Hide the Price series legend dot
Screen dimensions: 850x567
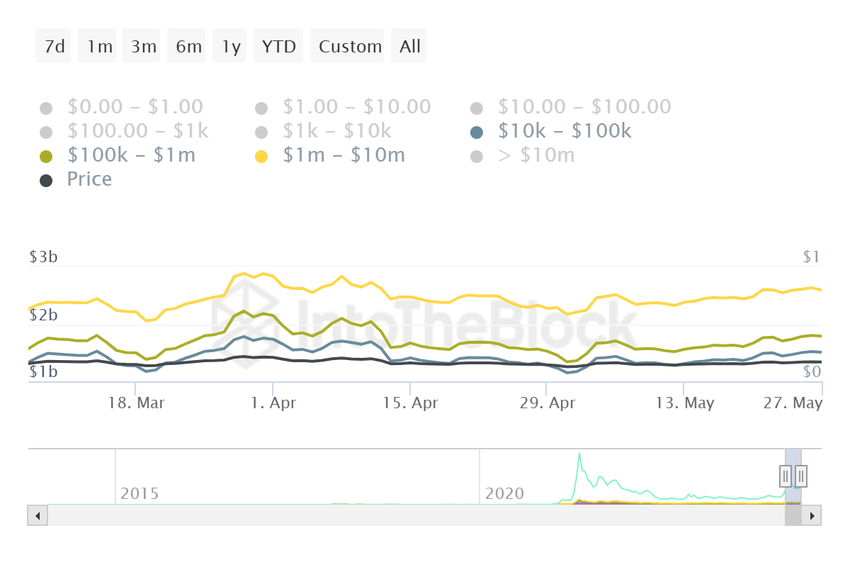tap(46, 181)
